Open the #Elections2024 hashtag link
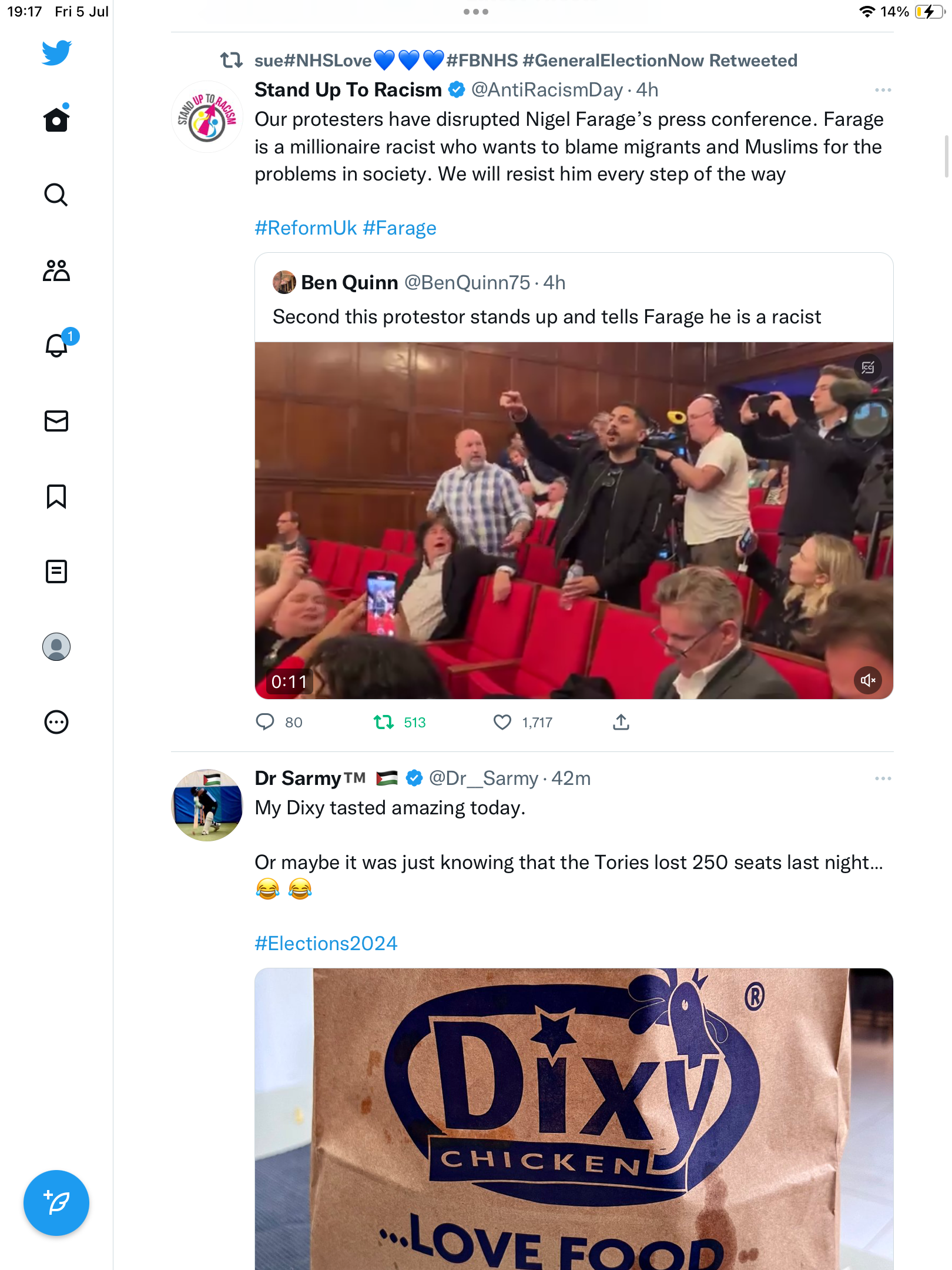 click(326, 944)
